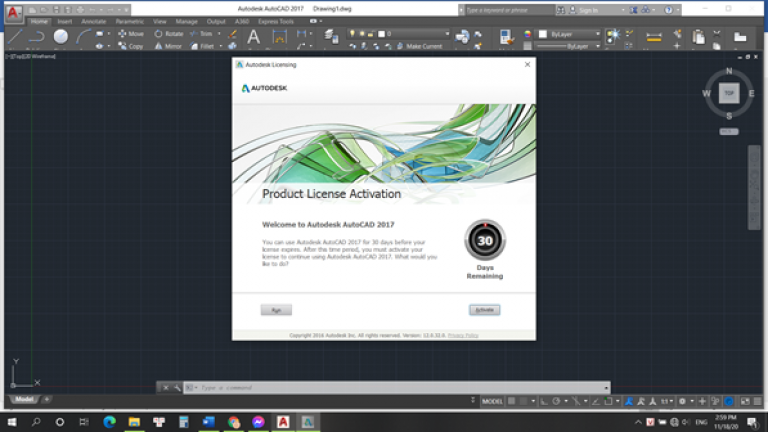Click the Match Properties icon
This screenshot has width=768, height=432.
[x=506, y=37]
